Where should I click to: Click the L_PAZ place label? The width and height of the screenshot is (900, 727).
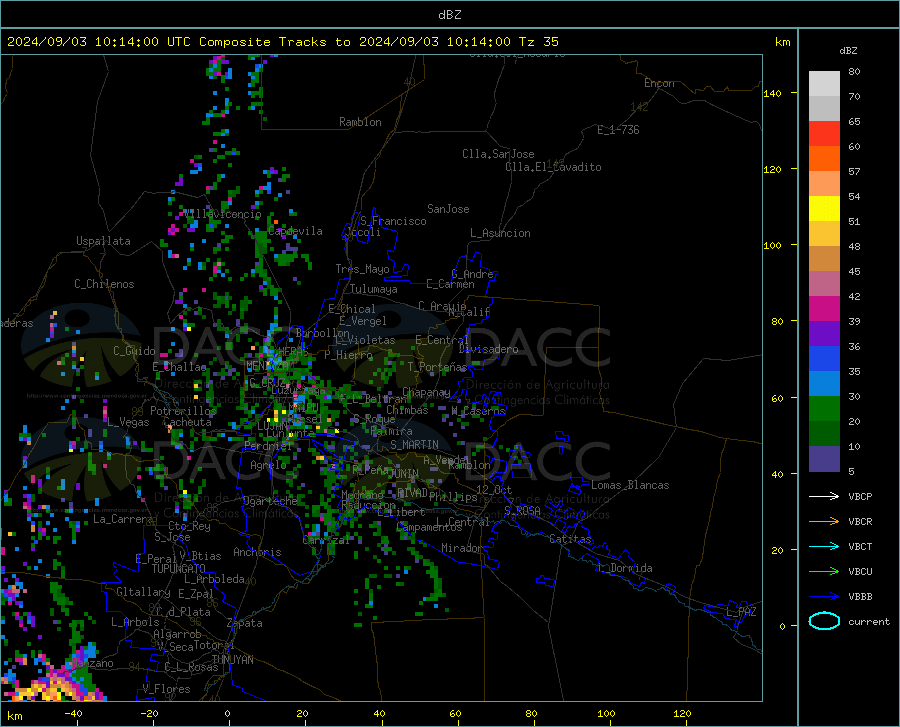(741, 612)
